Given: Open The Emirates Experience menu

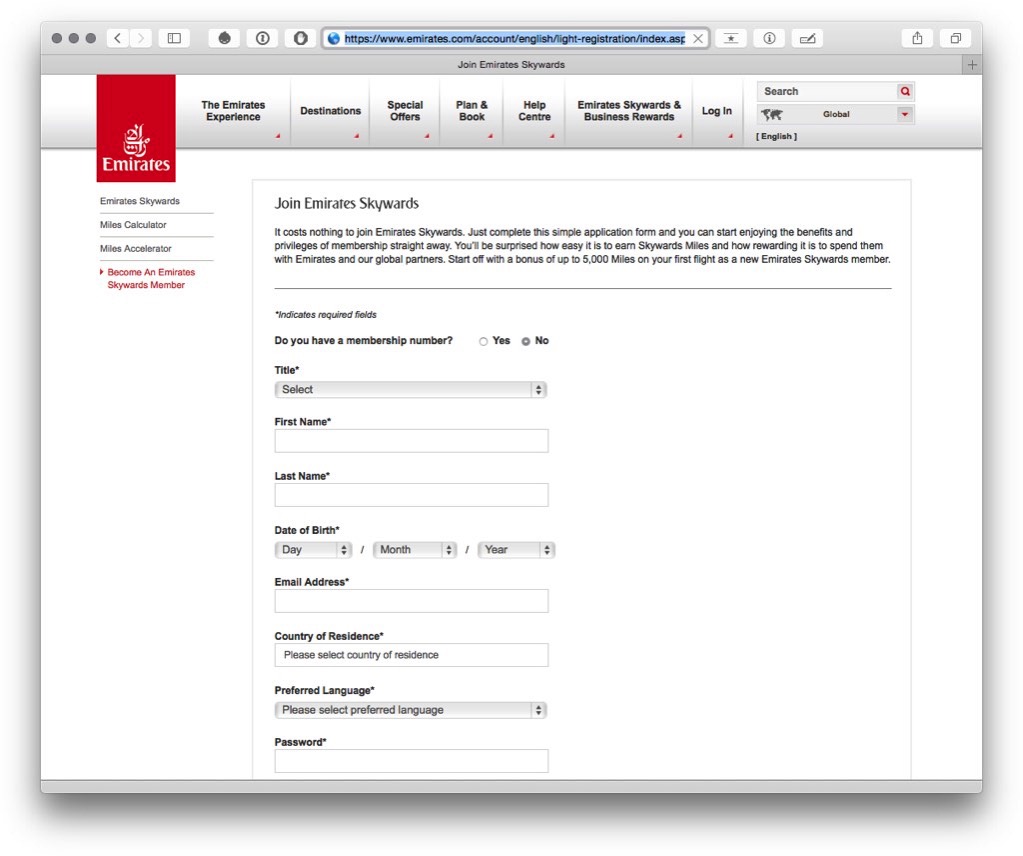Looking at the screenshot, I should click(x=233, y=111).
